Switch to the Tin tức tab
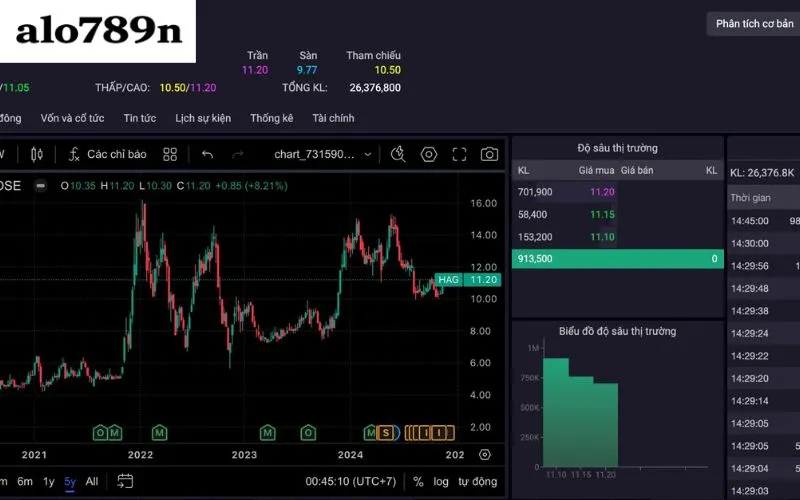This screenshot has height=500, width=800. (x=140, y=118)
